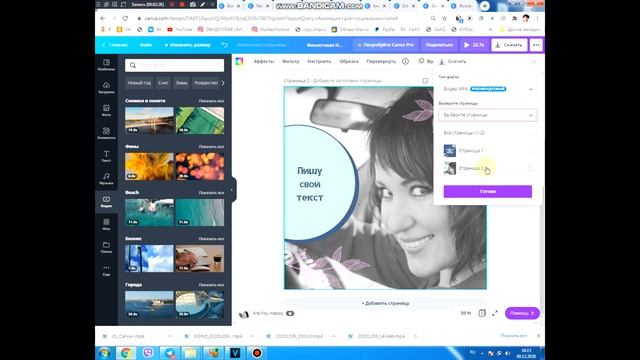Click the undo arrow in top bar

224,45
